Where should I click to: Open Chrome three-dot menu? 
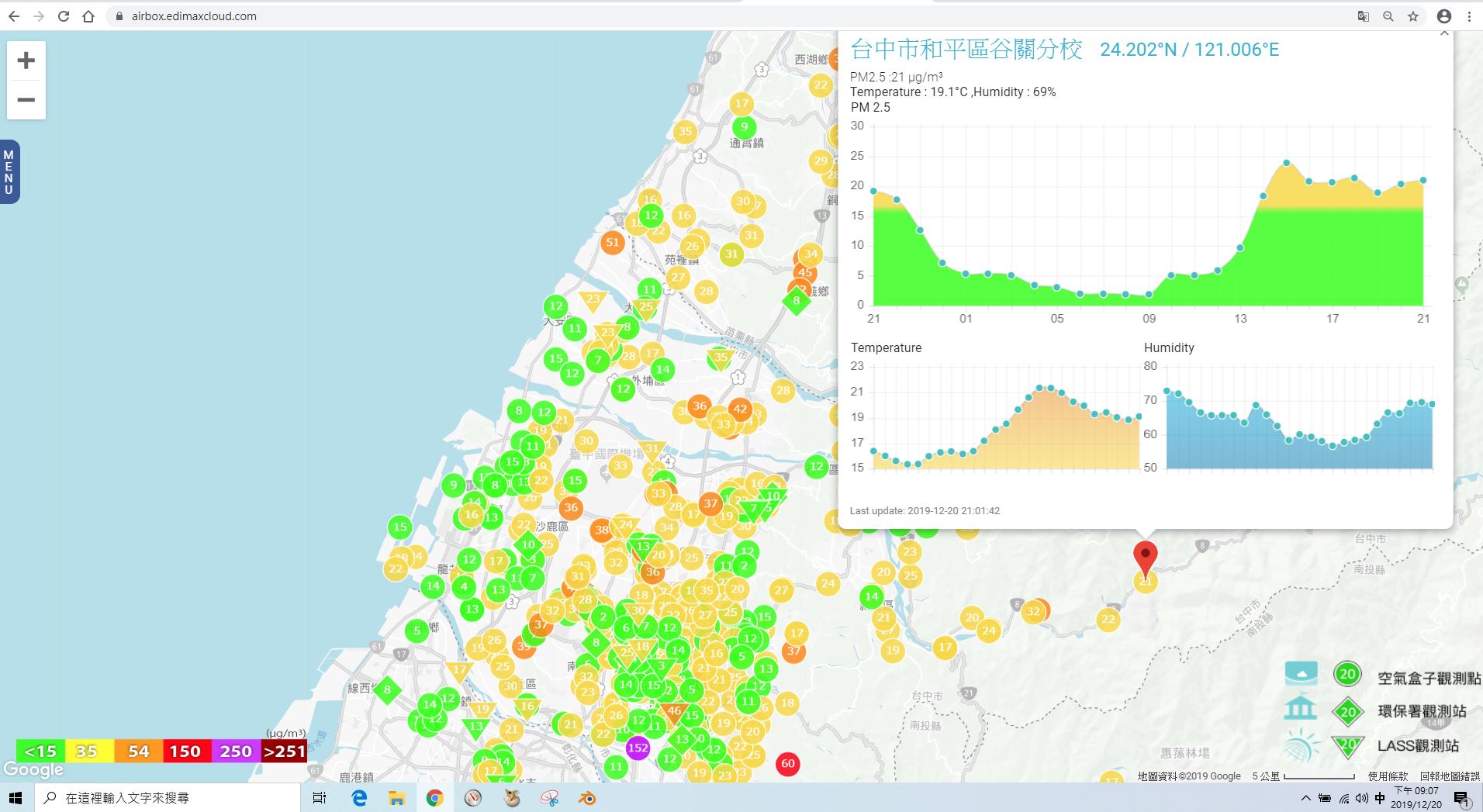(x=1469, y=16)
